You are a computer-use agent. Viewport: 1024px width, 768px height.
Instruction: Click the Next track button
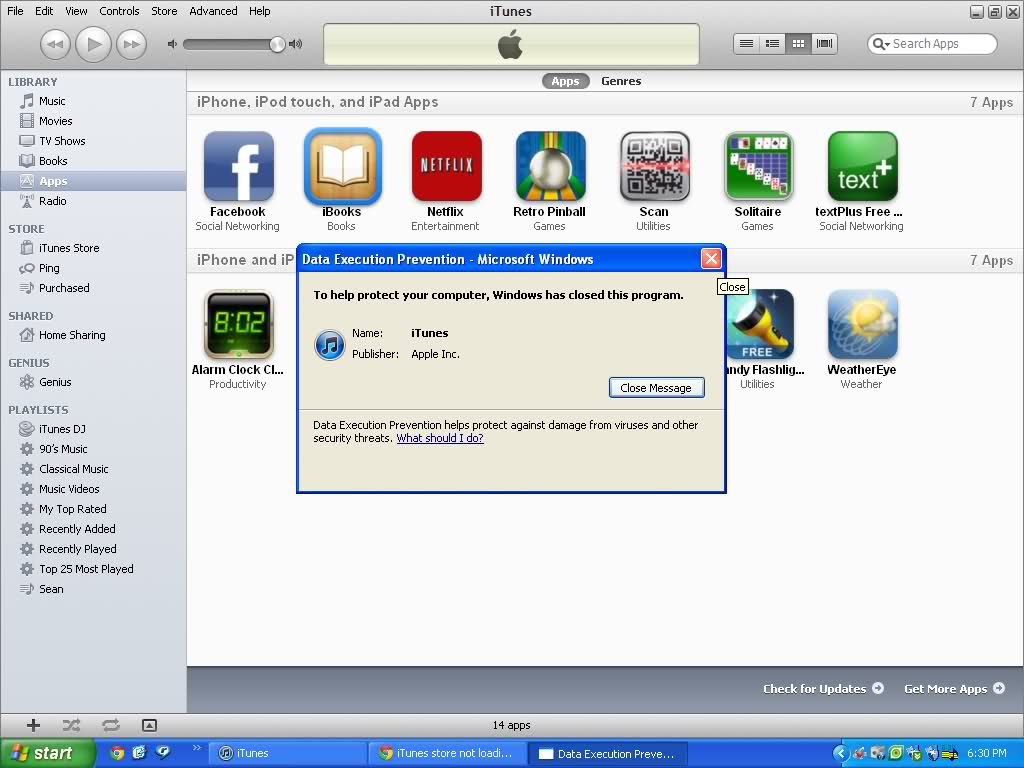pyautogui.click(x=131, y=44)
